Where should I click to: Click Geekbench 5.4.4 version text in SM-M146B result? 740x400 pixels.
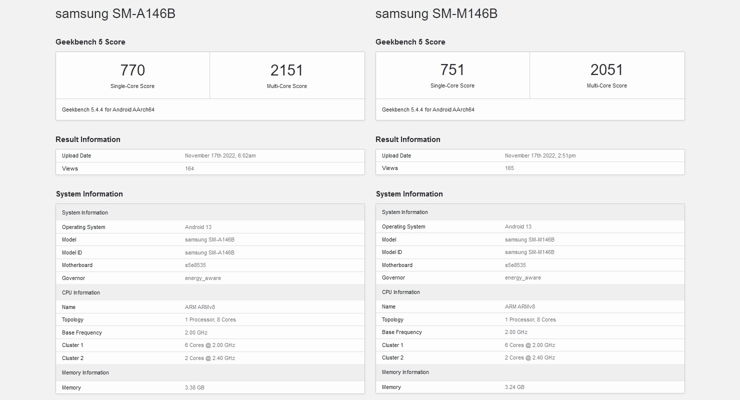[428, 109]
